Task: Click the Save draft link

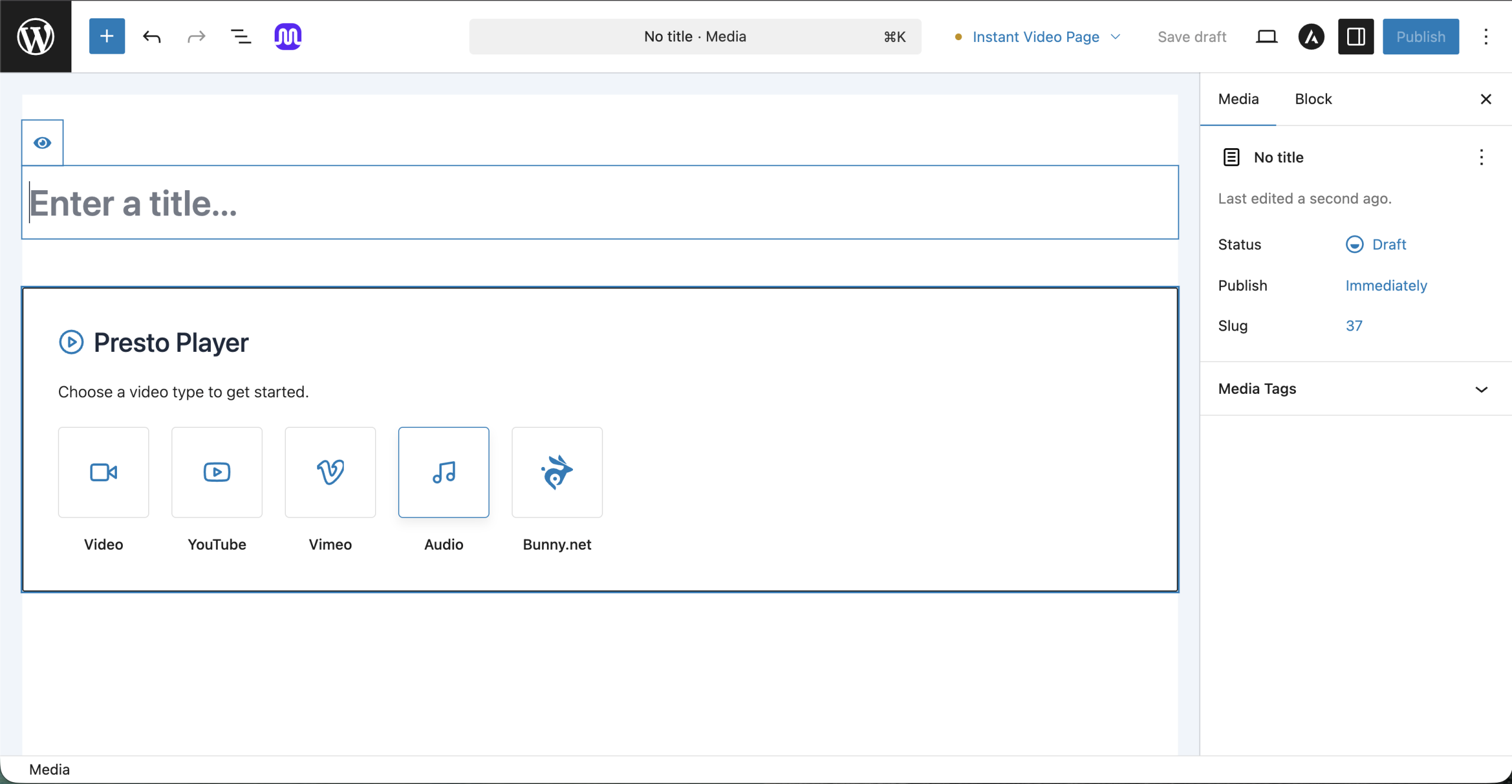Action: (1191, 36)
